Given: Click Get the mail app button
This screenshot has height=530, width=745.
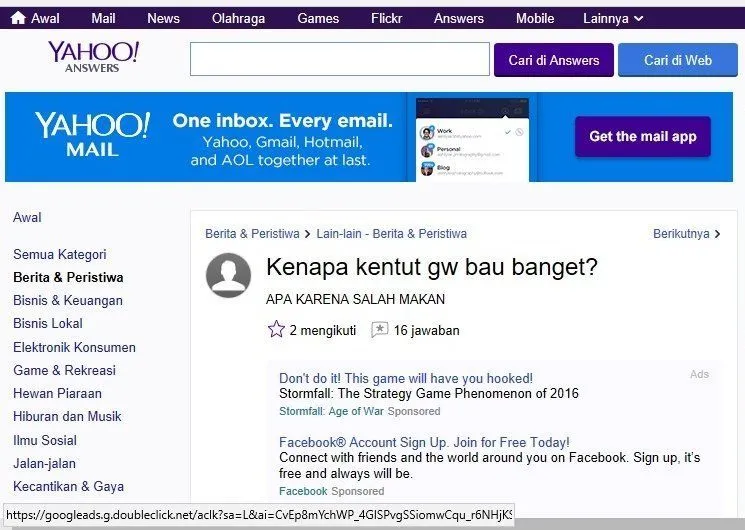Looking at the screenshot, I should click(643, 136).
